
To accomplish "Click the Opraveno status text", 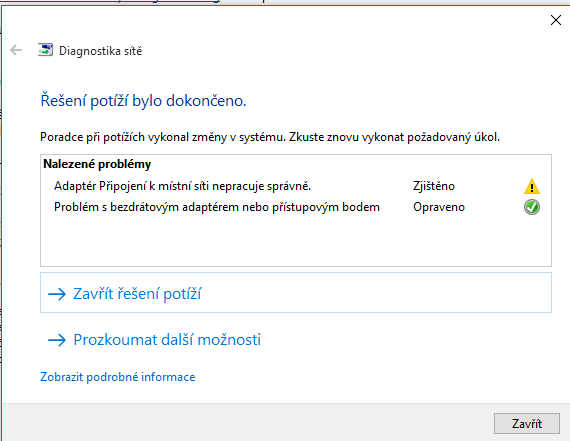I will (x=439, y=207).
